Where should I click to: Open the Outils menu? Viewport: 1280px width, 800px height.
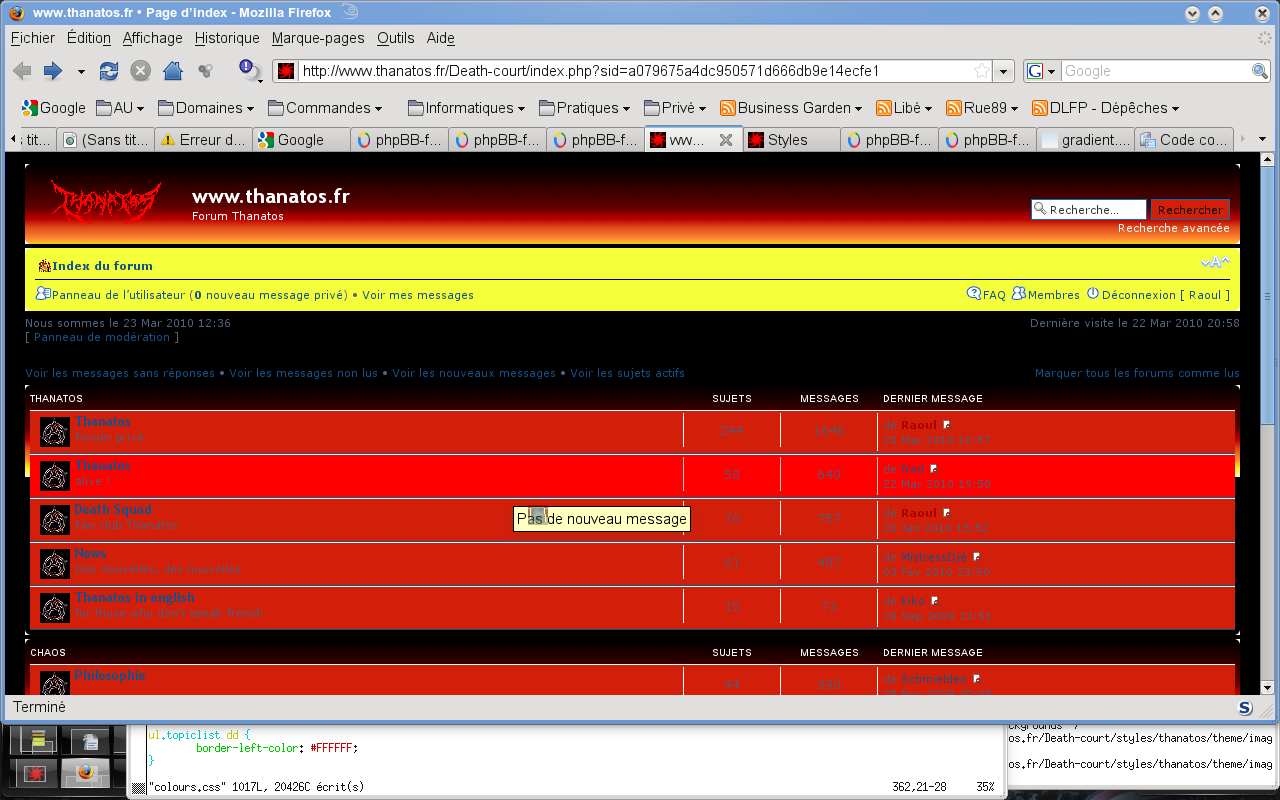(396, 38)
